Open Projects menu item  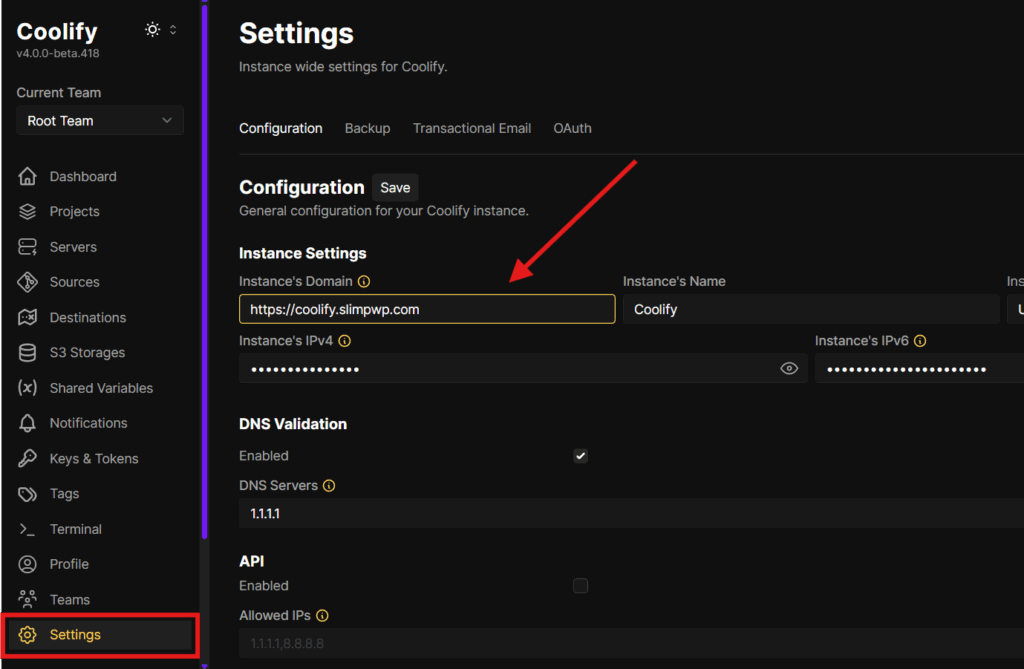[74, 212]
